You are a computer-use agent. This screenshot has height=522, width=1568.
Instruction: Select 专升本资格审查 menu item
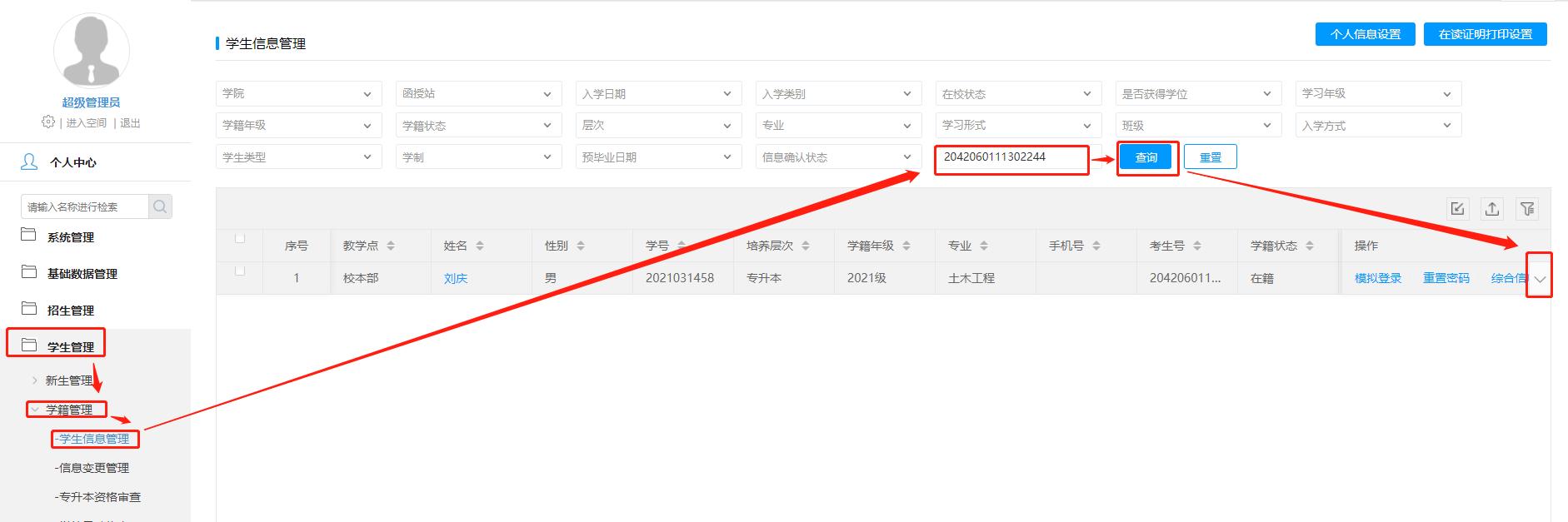(98, 497)
